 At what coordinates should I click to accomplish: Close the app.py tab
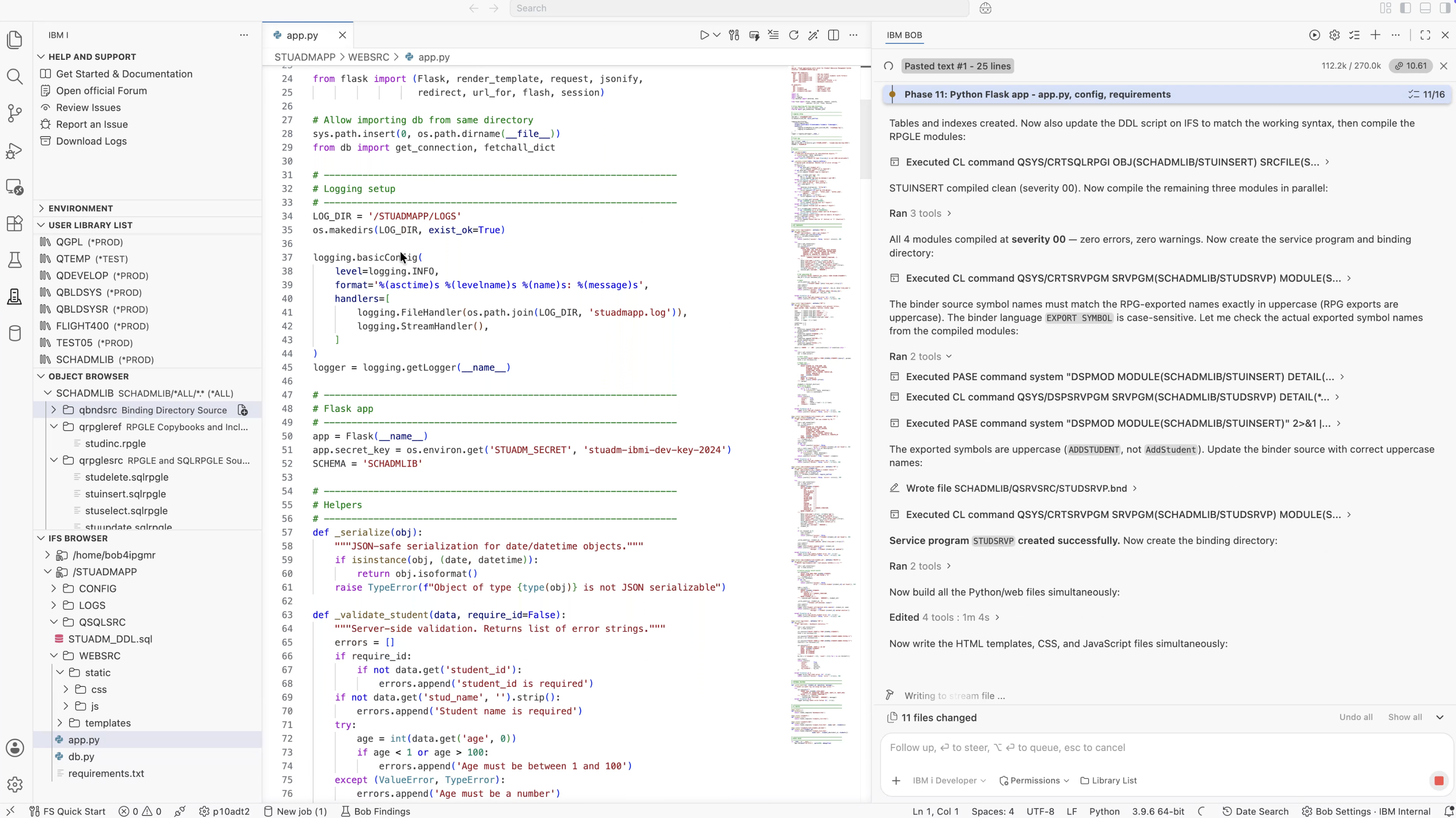342,35
